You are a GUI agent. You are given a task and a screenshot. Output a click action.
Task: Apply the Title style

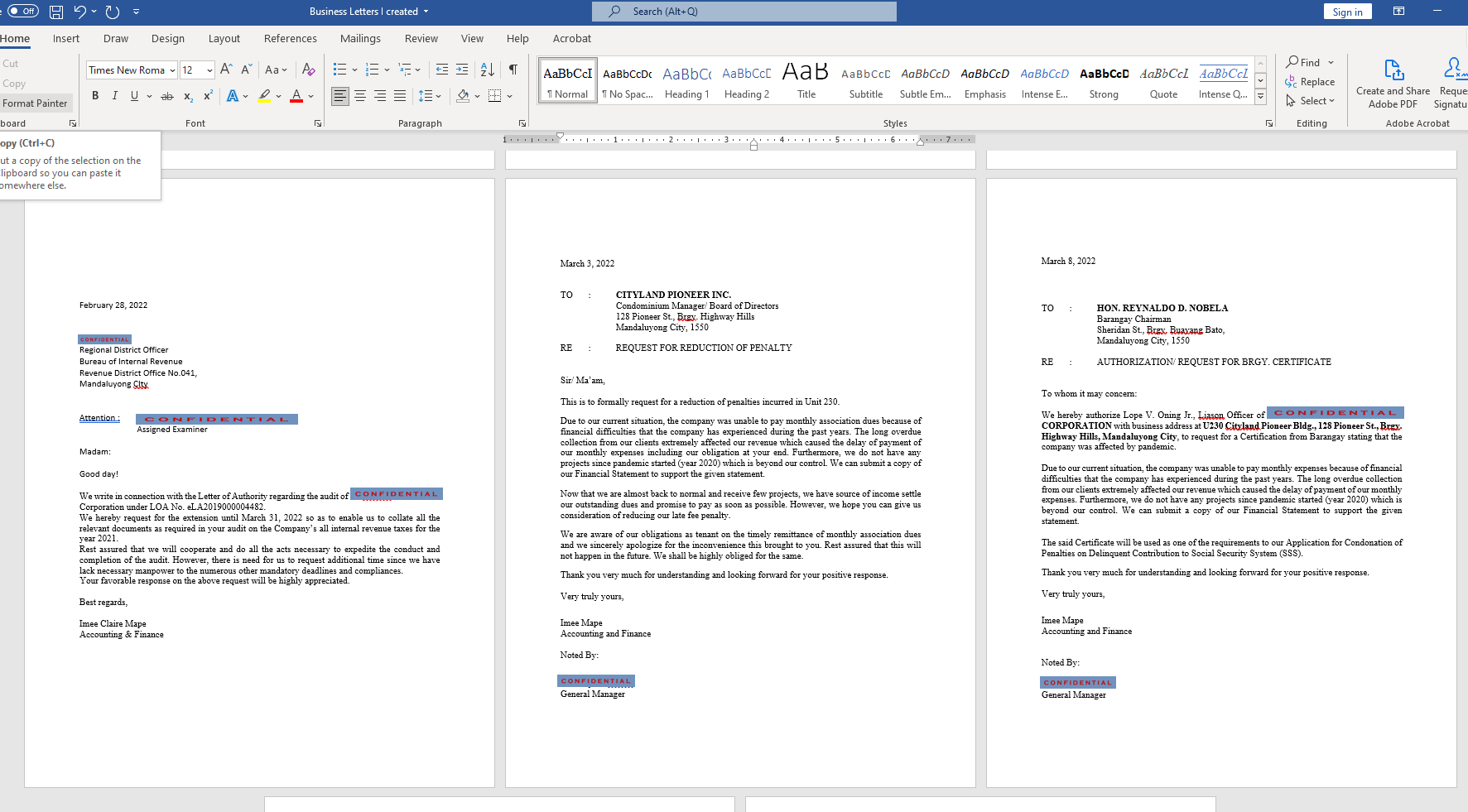(x=806, y=82)
